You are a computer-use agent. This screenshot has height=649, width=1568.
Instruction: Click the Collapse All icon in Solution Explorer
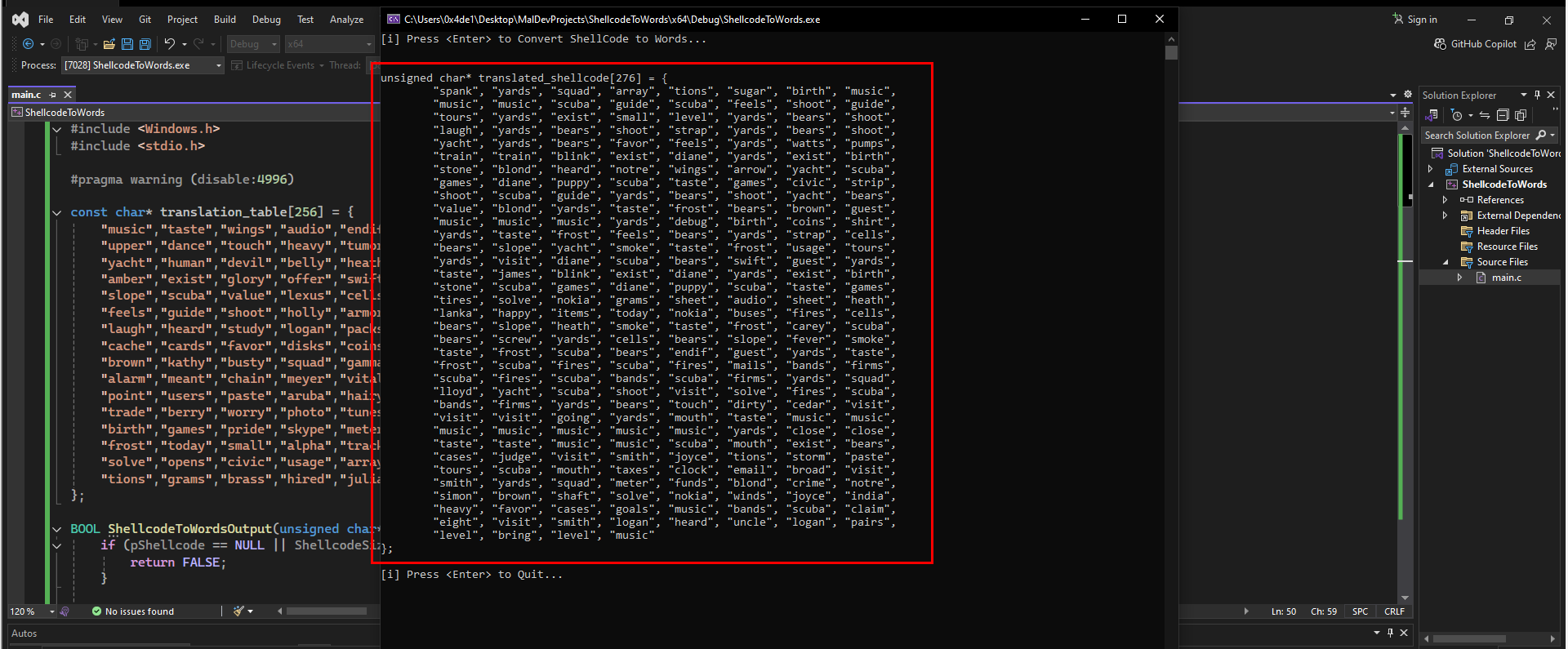(x=1503, y=115)
